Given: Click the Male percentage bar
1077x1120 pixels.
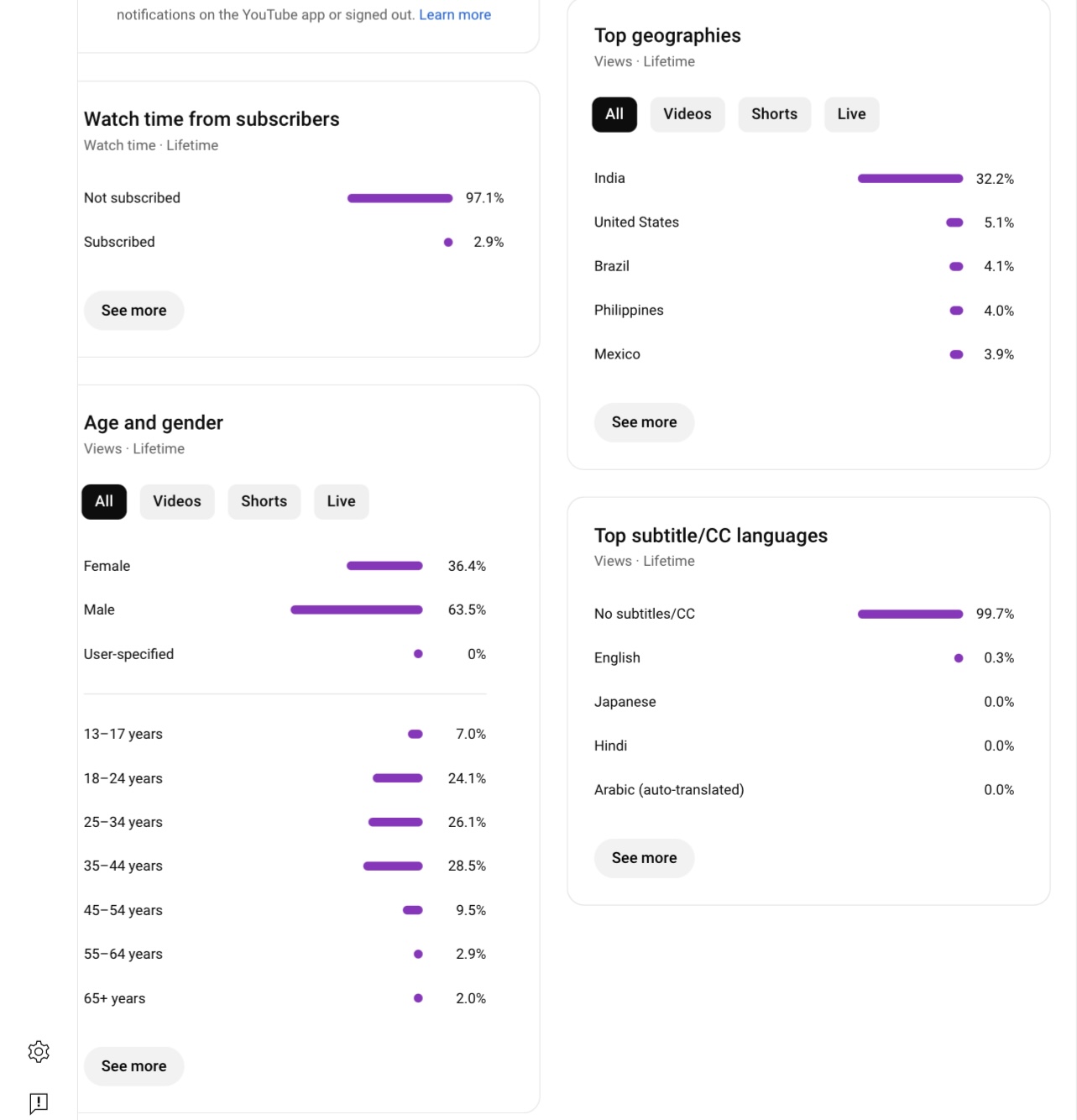Looking at the screenshot, I should click(x=356, y=610).
